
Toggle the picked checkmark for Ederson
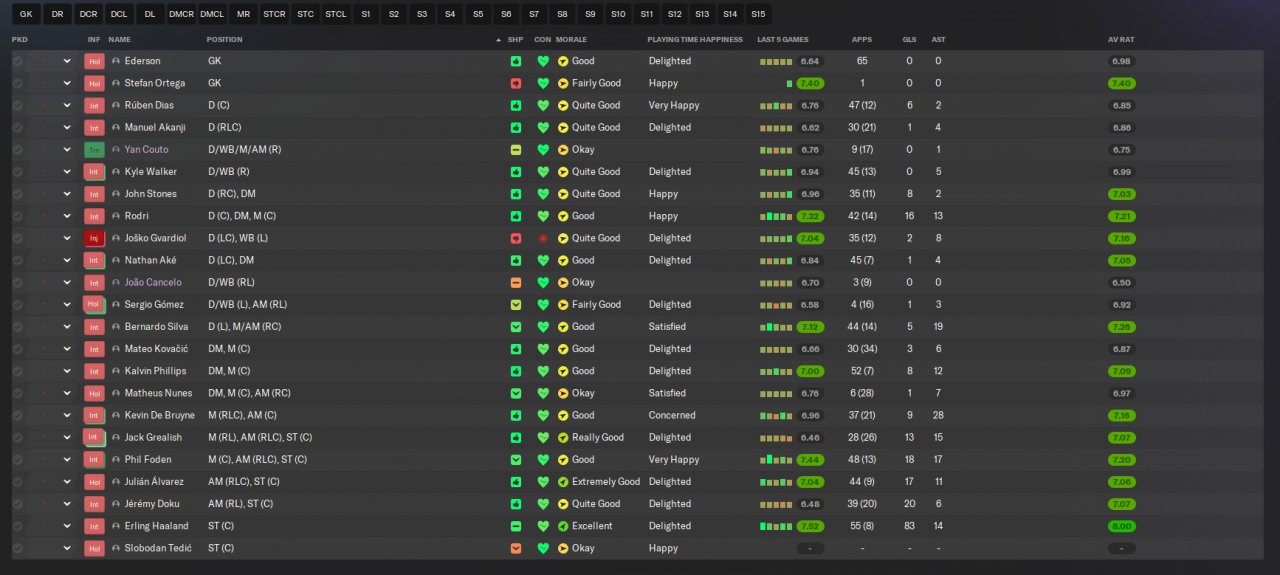(x=18, y=61)
